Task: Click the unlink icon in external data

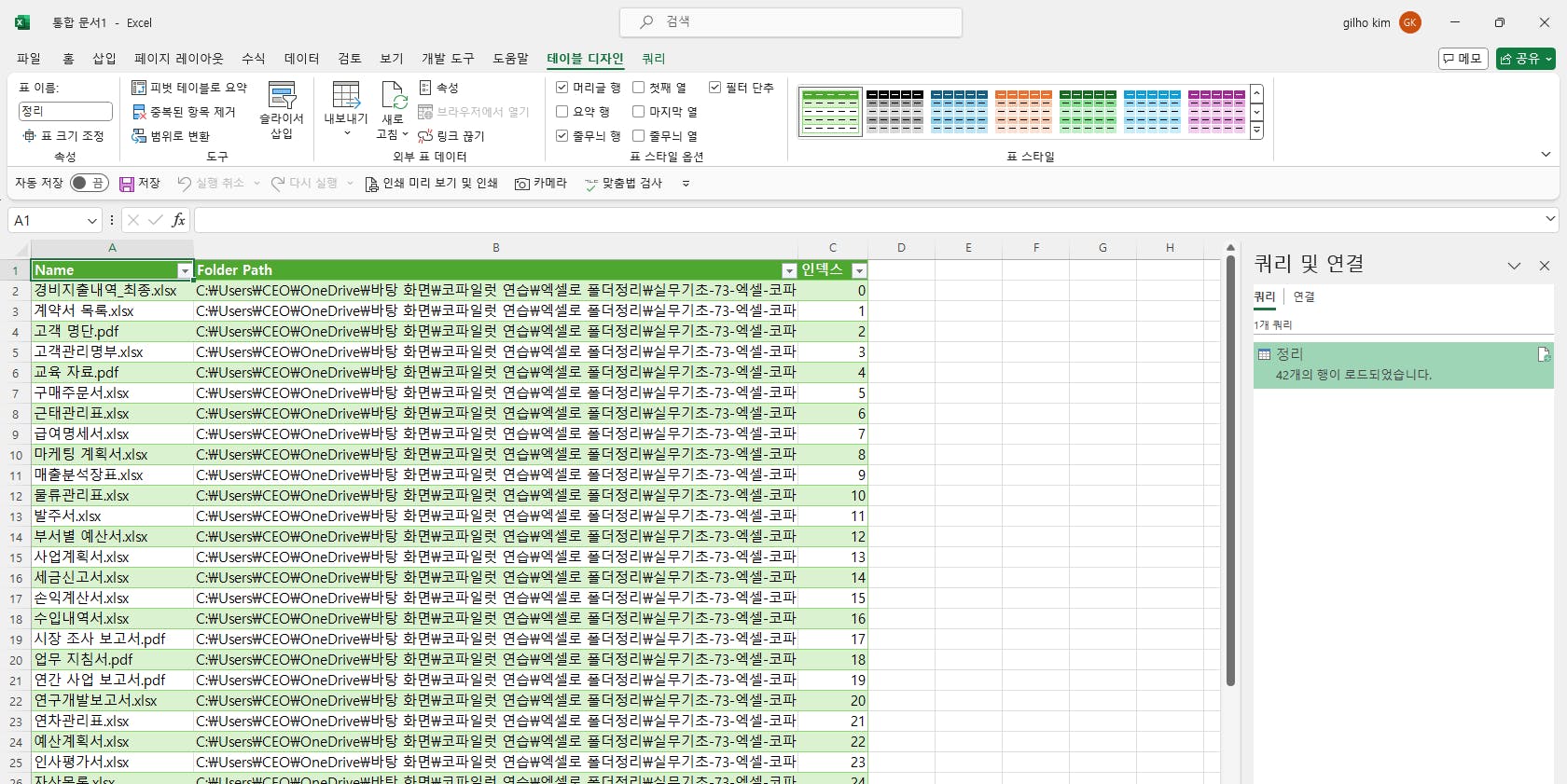Action: pyautogui.click(x=425, y=136)
